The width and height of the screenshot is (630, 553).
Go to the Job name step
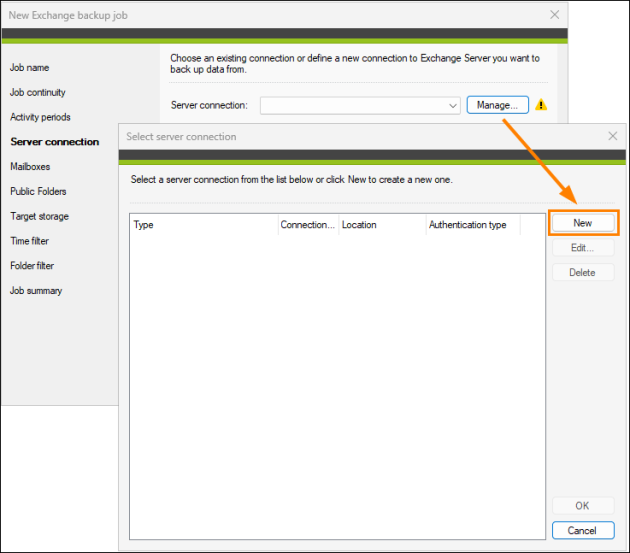coord(29,68)
